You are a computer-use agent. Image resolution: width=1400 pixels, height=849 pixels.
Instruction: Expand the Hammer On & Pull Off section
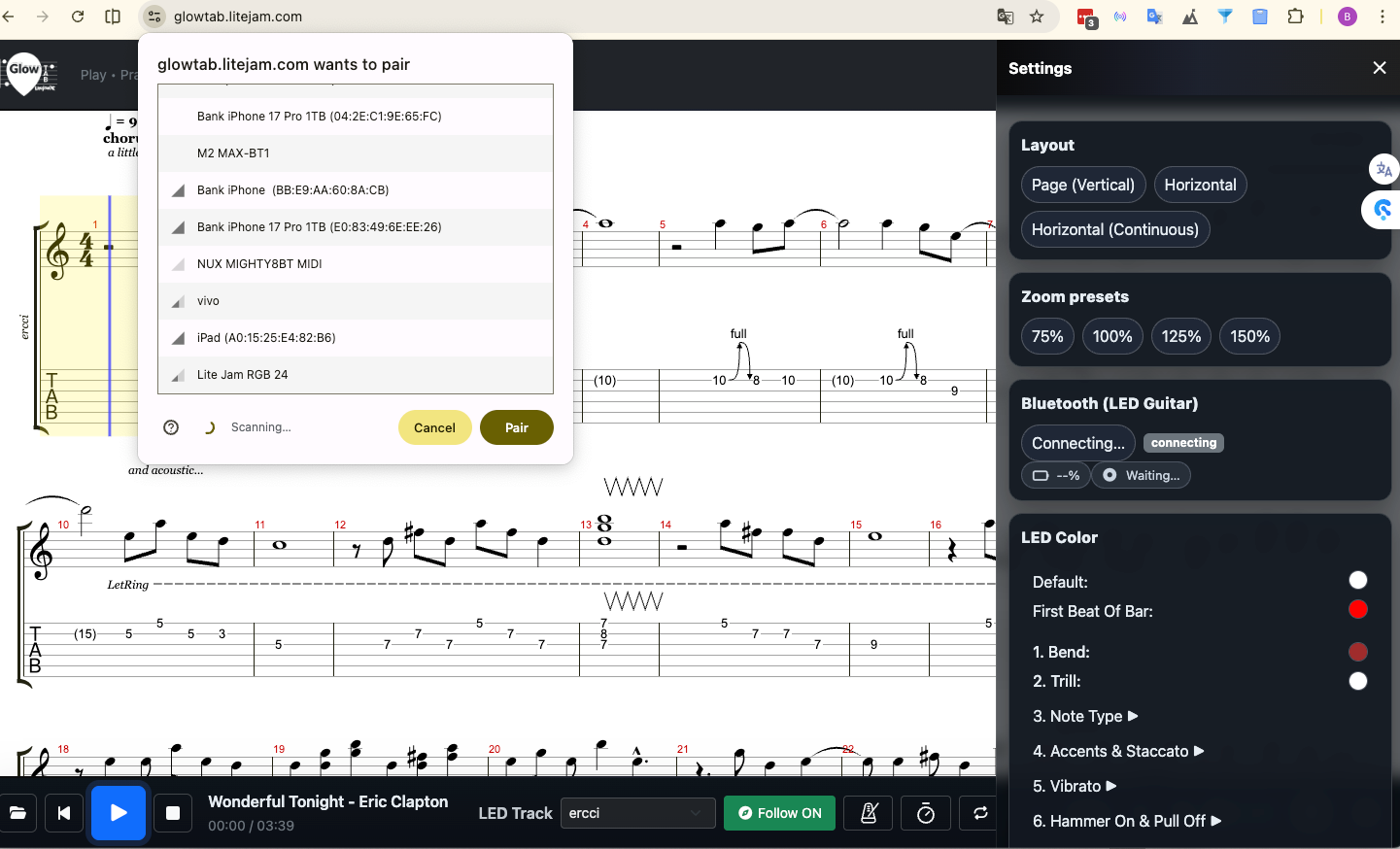point(1126,821)
